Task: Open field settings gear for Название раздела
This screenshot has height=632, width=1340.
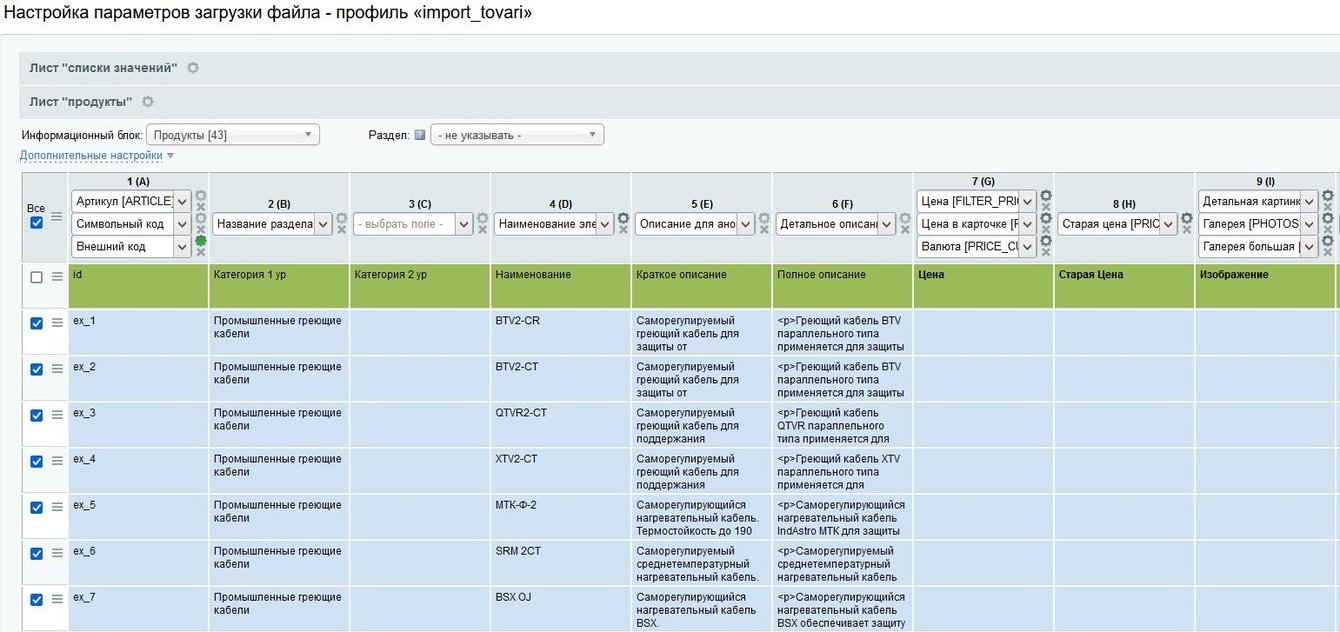Action: 341,218
